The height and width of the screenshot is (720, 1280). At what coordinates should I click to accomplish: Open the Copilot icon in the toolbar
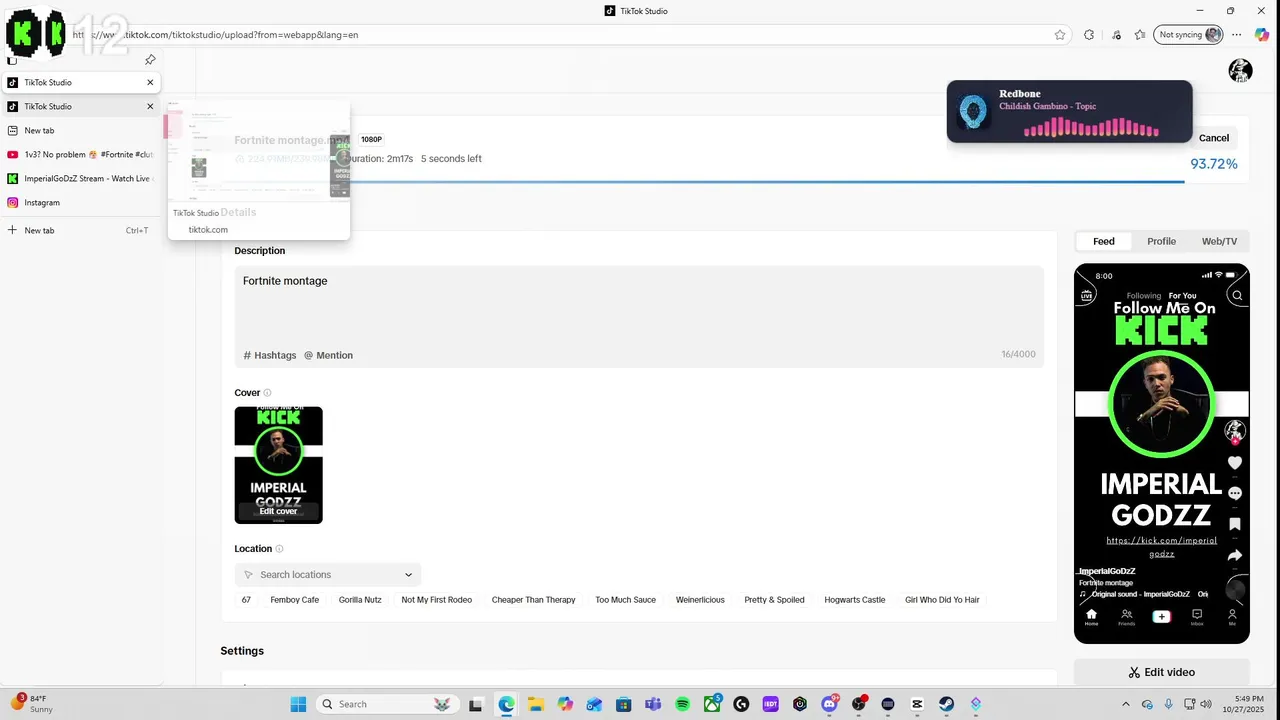pyautogui.click(x=1262, y=35)
